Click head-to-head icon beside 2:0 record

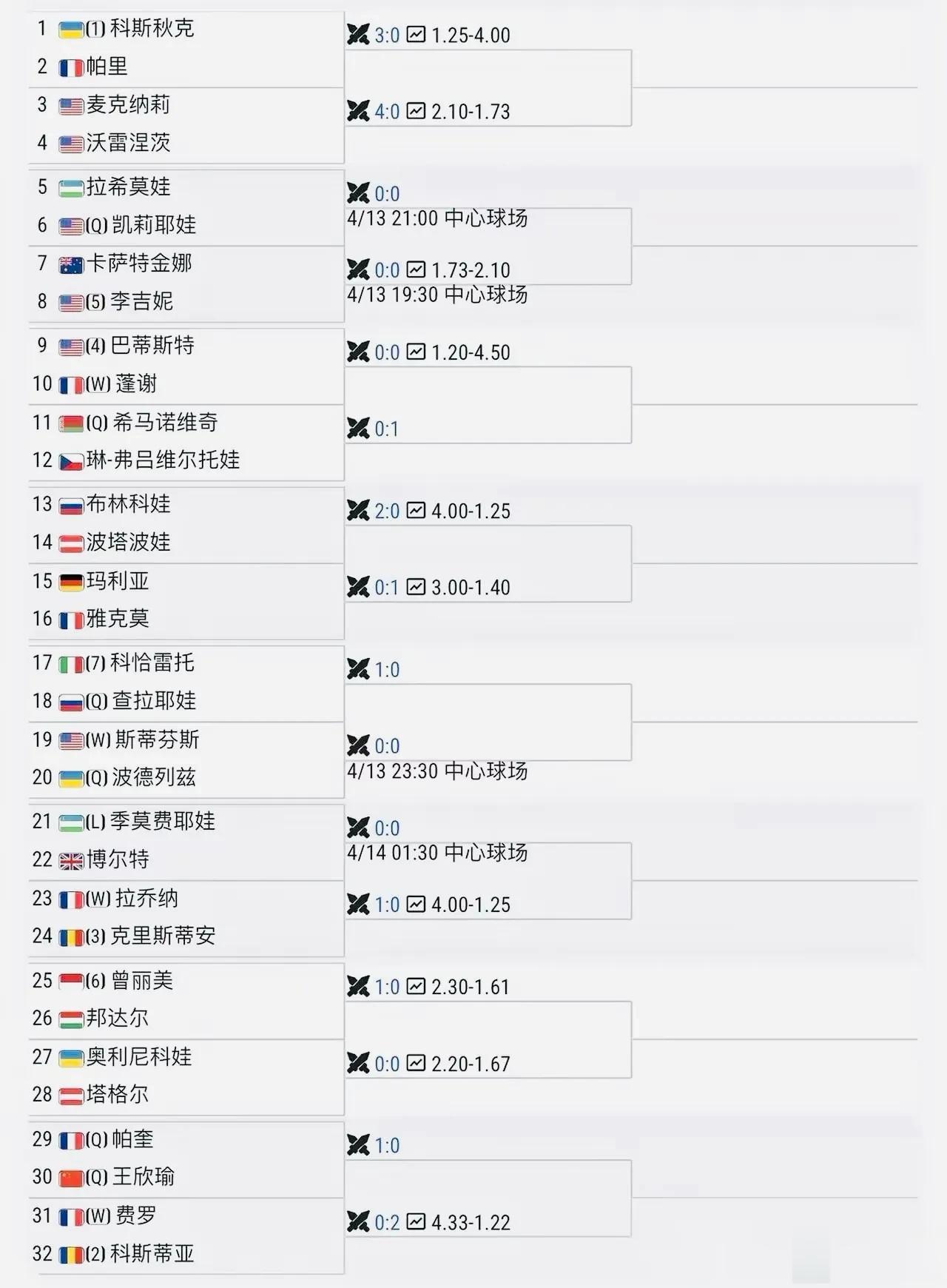coord(358,510)
